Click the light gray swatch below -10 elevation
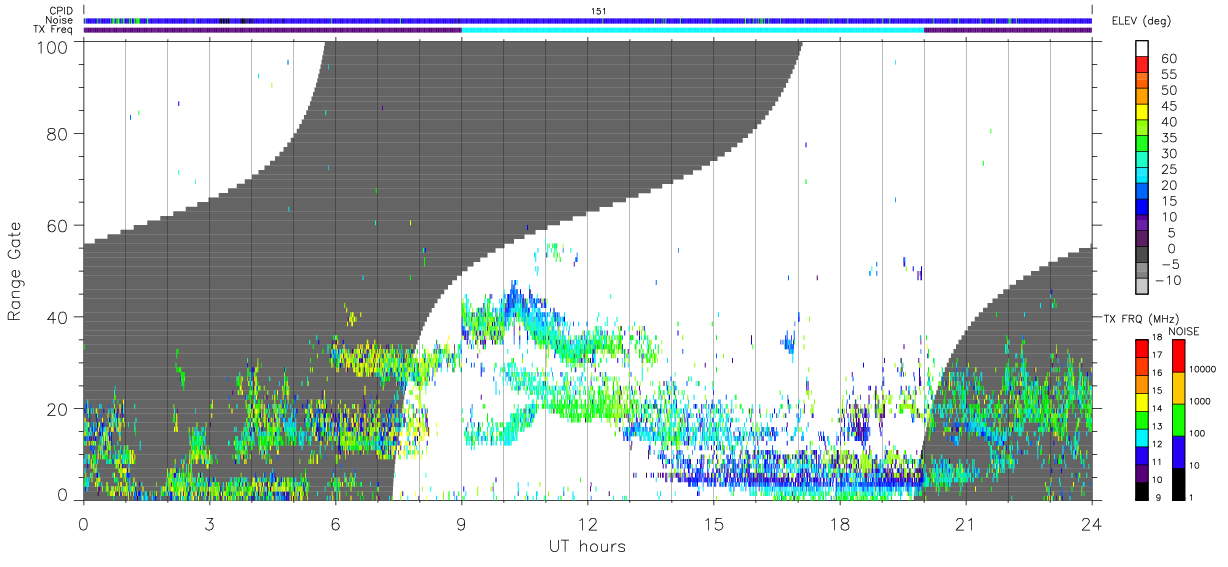The image size is (1228, 567). 1143,287
